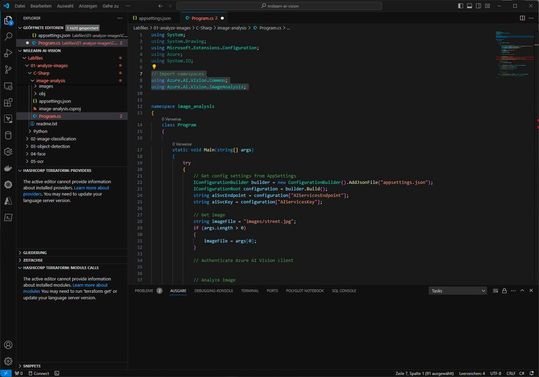Expand the Gliederung section
539x377 pixels.
[35, 253]
